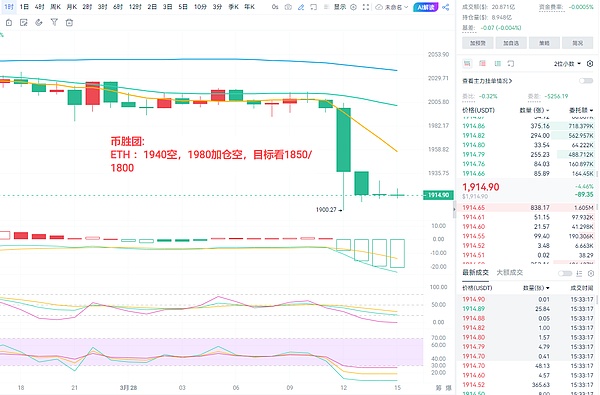Select the 1914.61 buy order row
Screen dimensions: 600x395
pos(528,217)
